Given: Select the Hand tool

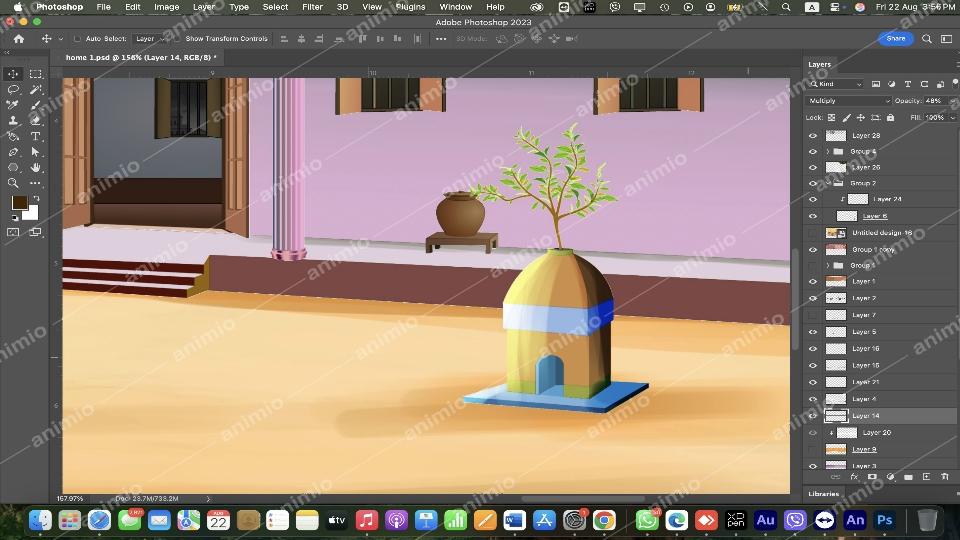Looking at the screenshot, I should [x=36, y=167].
